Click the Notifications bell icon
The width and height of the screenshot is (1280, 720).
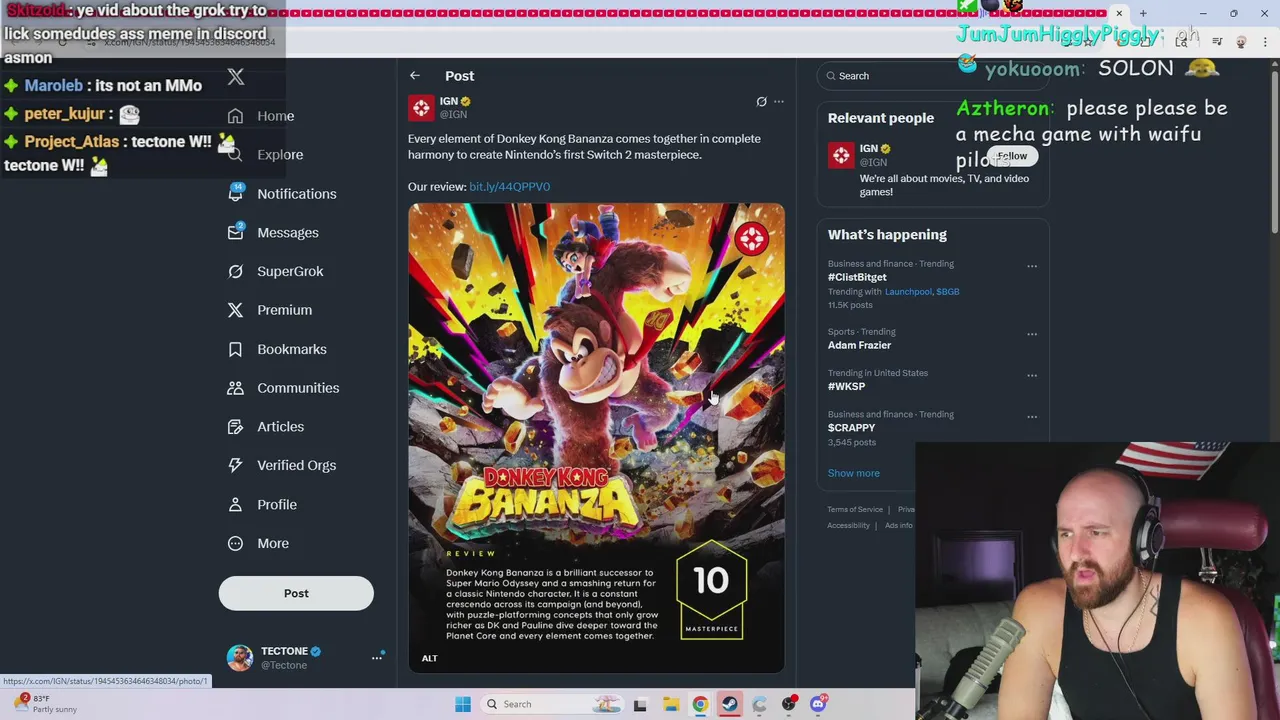coord(235,194)
